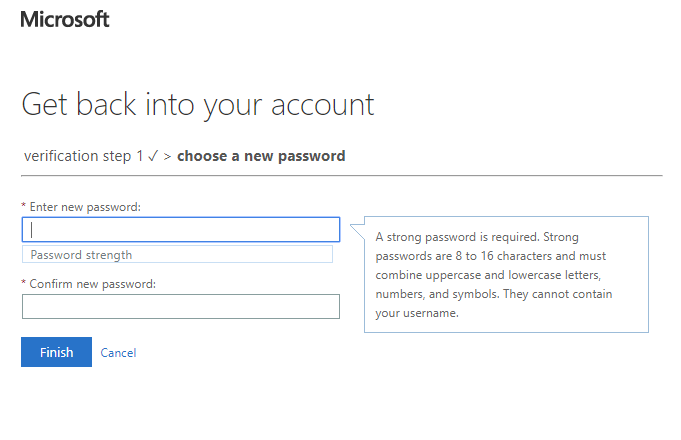Click 'A strong password is required' tooltip line
Screen dimensions: 681x440
457,237
